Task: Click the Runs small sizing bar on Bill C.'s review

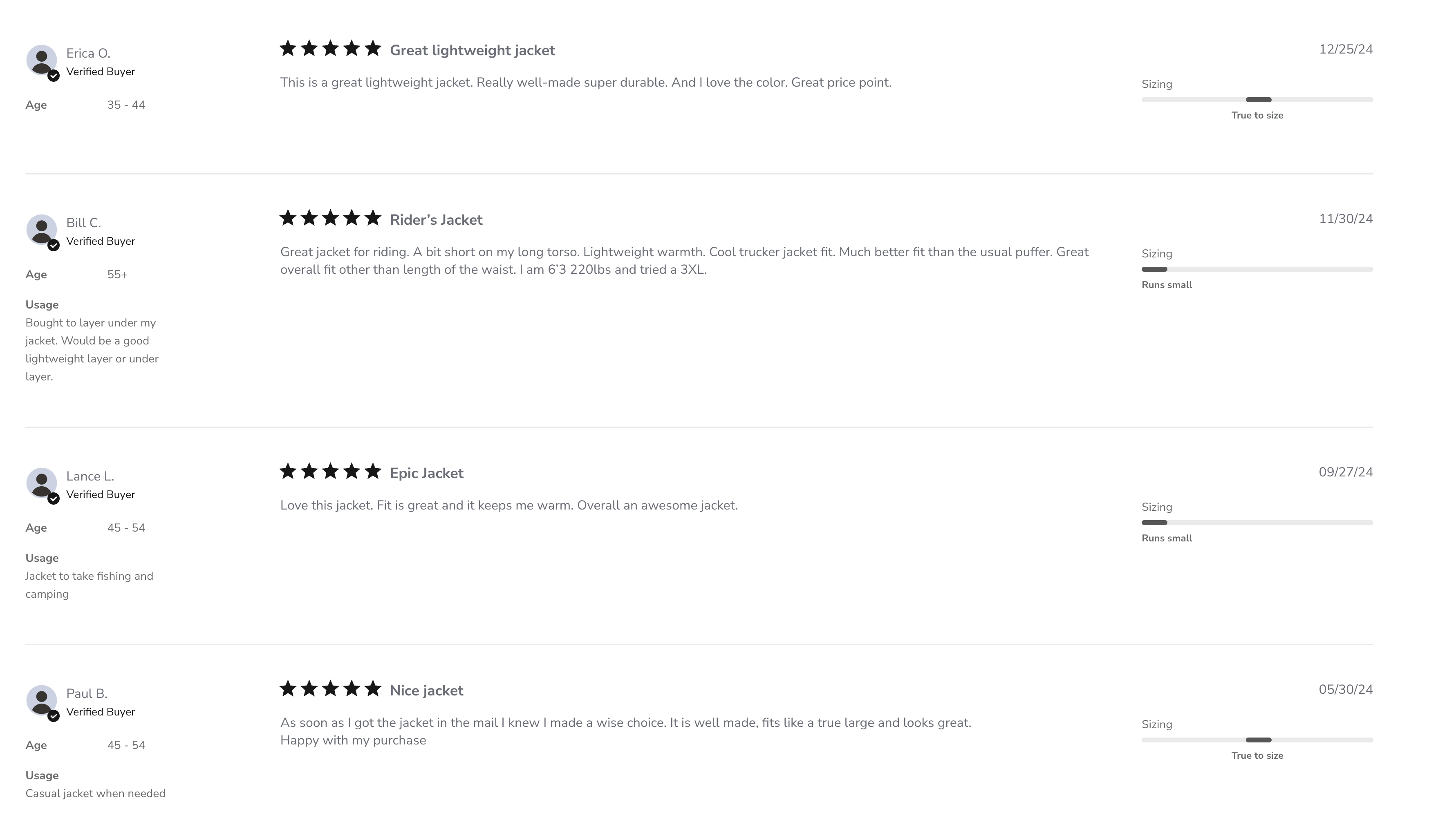Action: (1257, 269)
